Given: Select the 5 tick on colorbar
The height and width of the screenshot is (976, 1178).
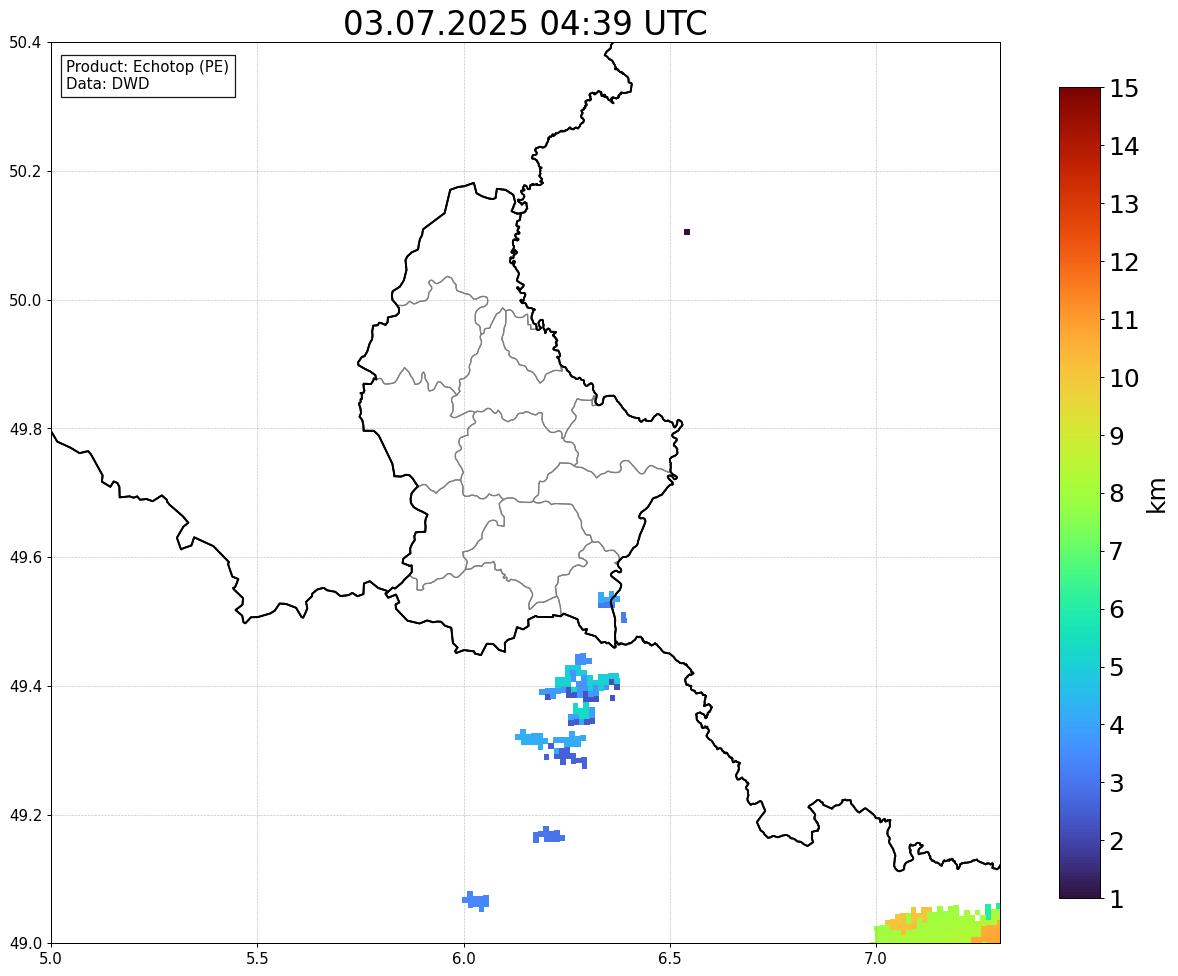Looking at the screenshot, I should [1117, 667].
